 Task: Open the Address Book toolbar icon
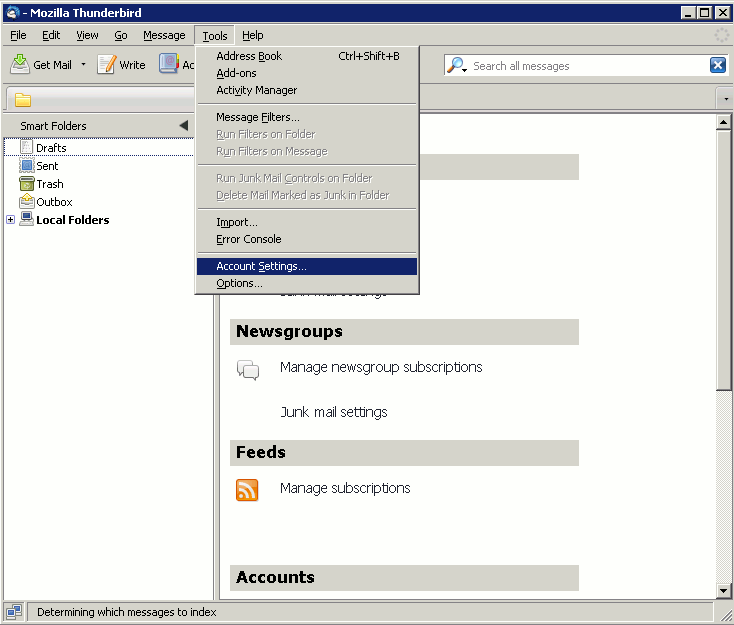click(169, 64)
